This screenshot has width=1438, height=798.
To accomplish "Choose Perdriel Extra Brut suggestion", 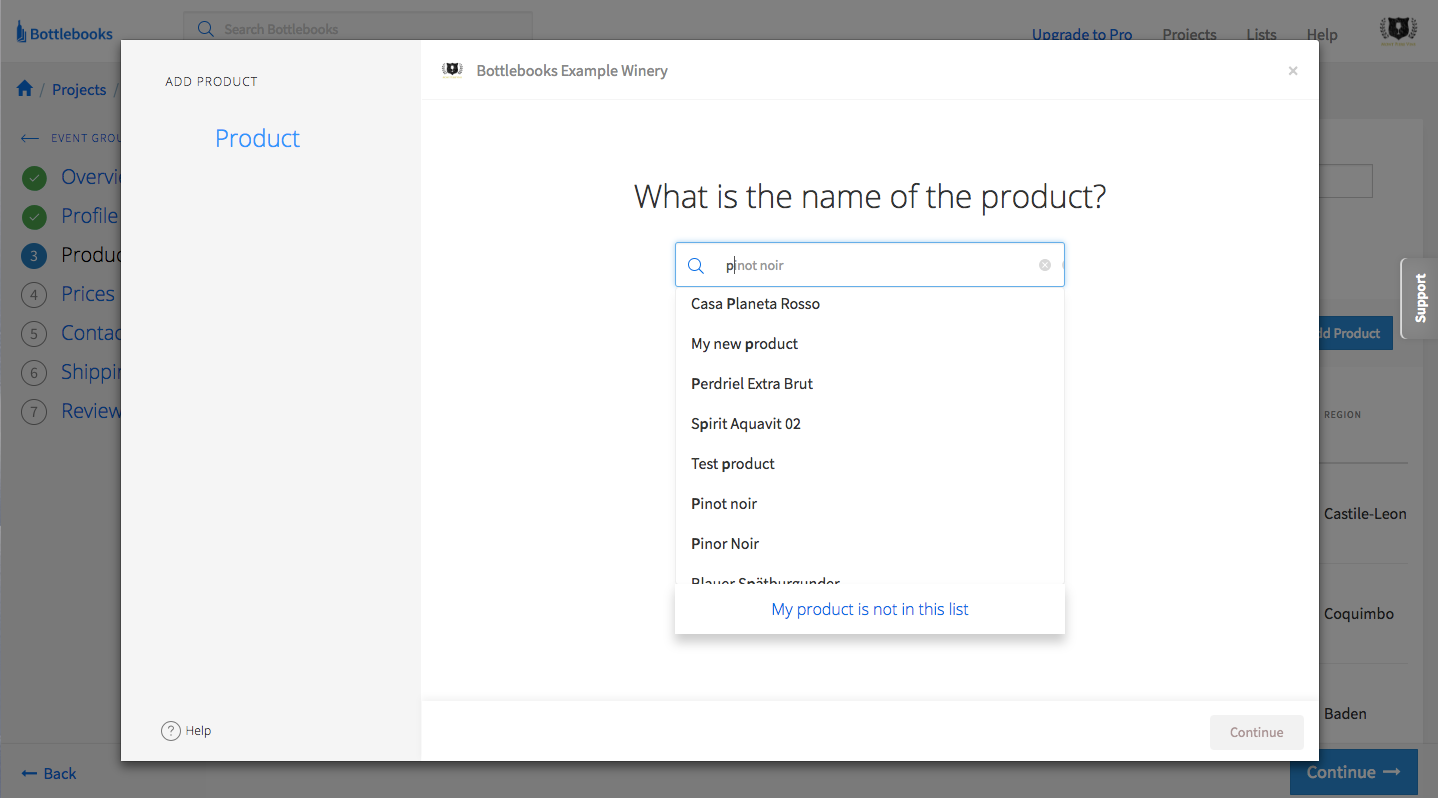I will tap(870, 384).
